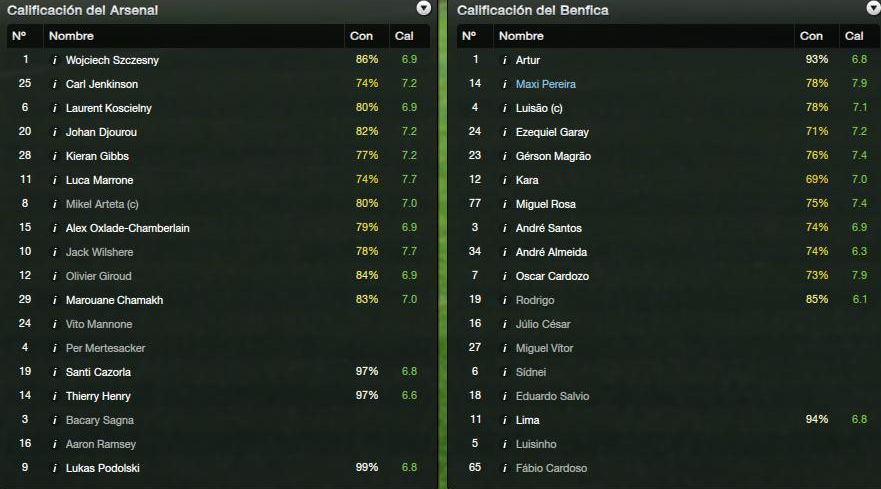Expand Calificación del Benfica panel dropdown arrow

pyautogui.click(x=874, y=8)
